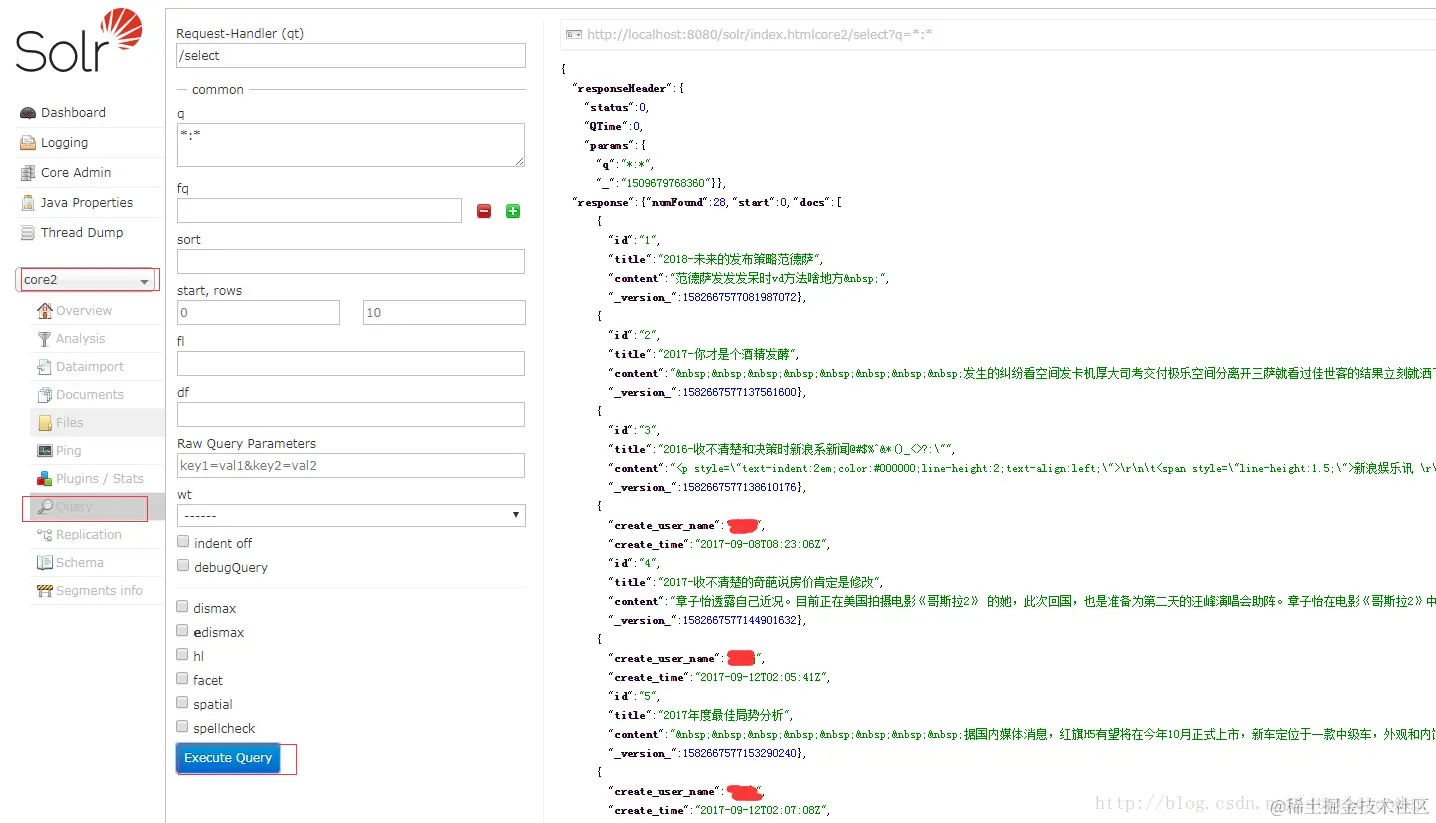Go to the Segments info submenu item

tap(99, 591)
